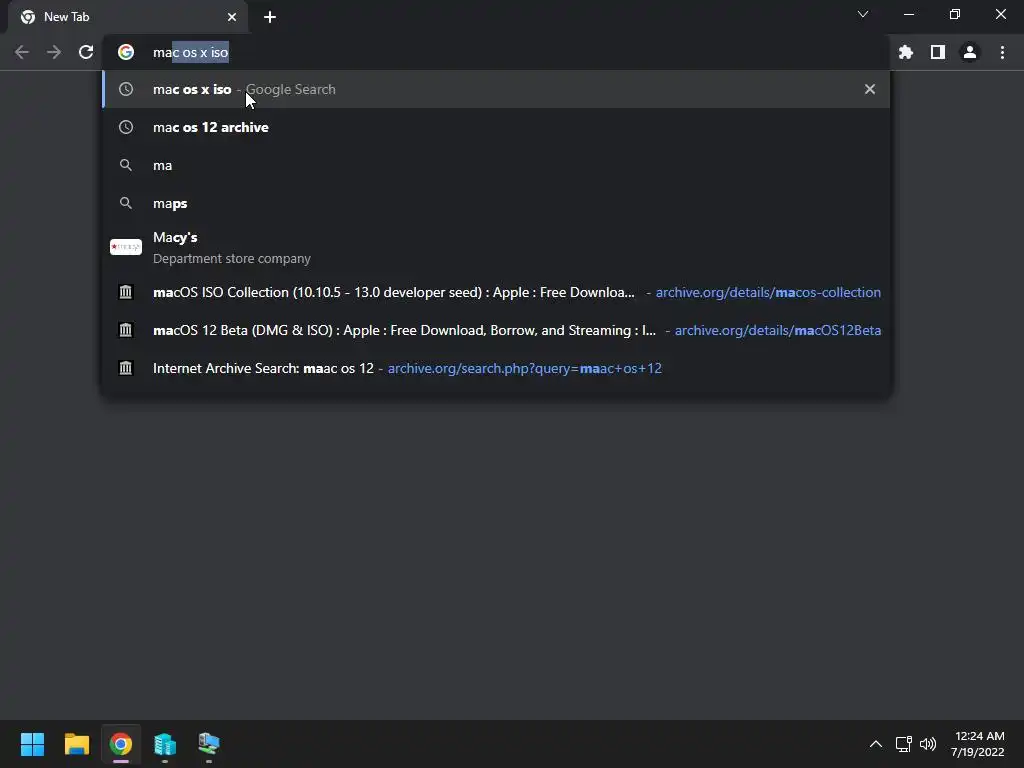Close the New Tab tab
Image resolution: width=1024 pixels, height=768 pixels.
pyautogui.click(x=232, y=17)
